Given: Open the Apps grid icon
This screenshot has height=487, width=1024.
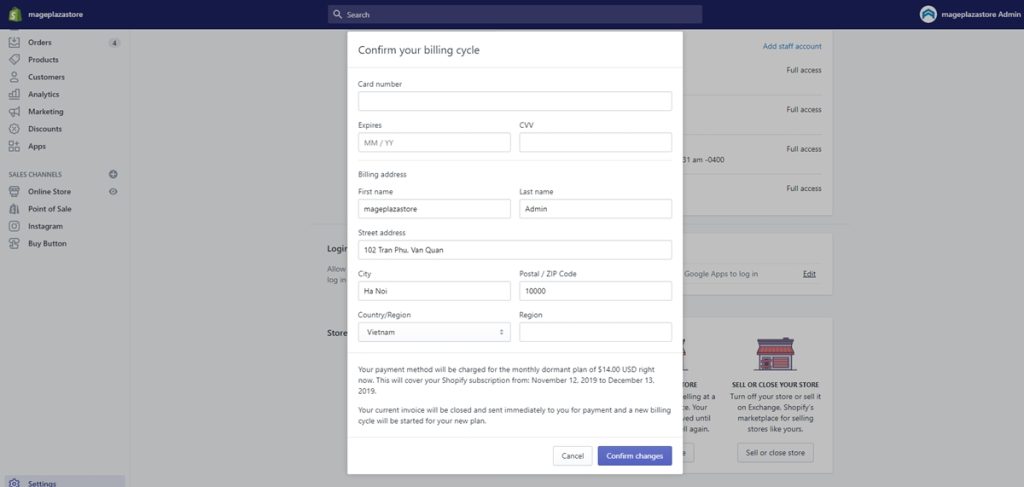Looking at the screenshot, I should click(x=14, y=146).
